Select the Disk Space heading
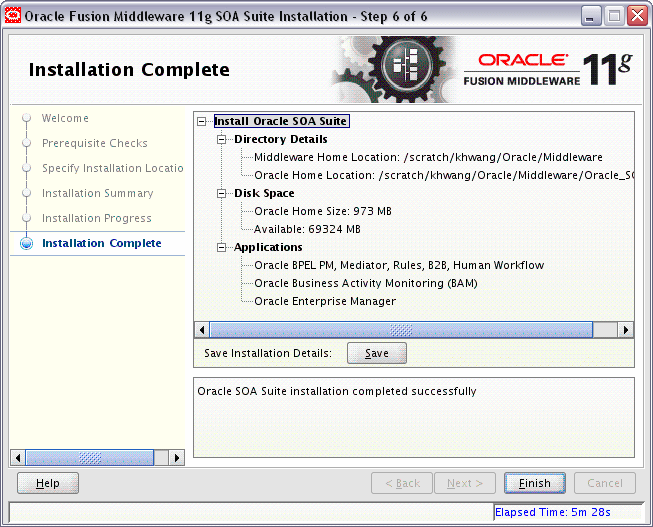This screenshot has width=653, height=527. tap(264, 193)
